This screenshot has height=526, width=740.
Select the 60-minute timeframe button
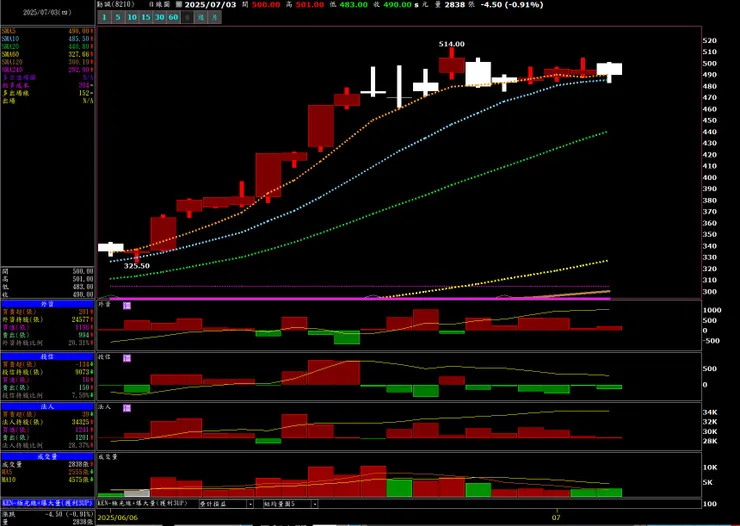(173, 17)
